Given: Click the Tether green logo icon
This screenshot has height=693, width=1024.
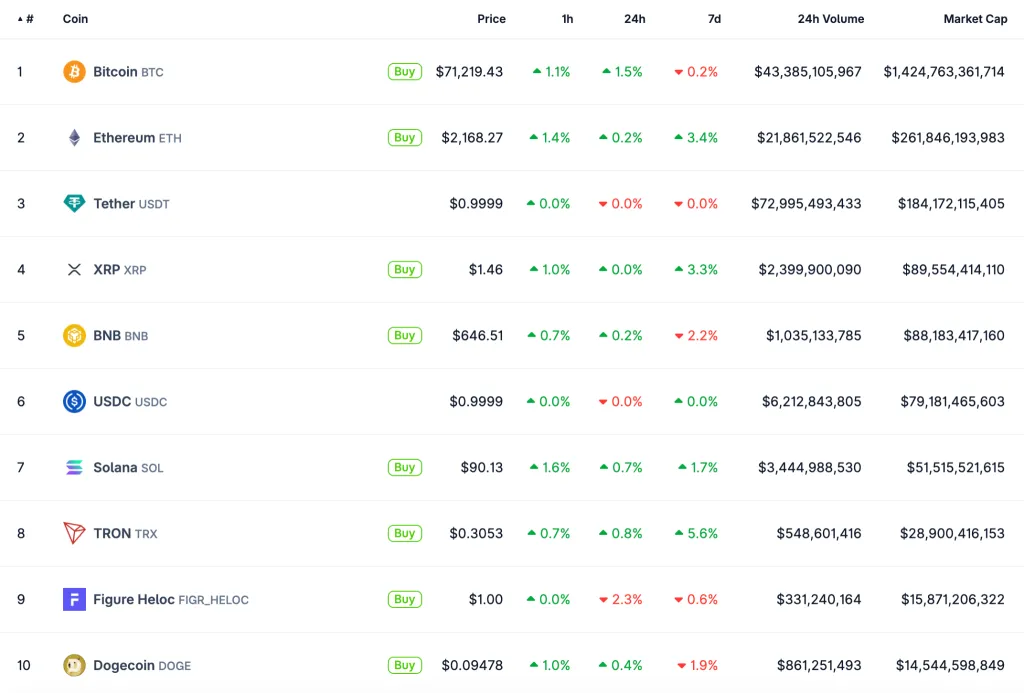Looking at the screenshot, I should coord(74,204).
